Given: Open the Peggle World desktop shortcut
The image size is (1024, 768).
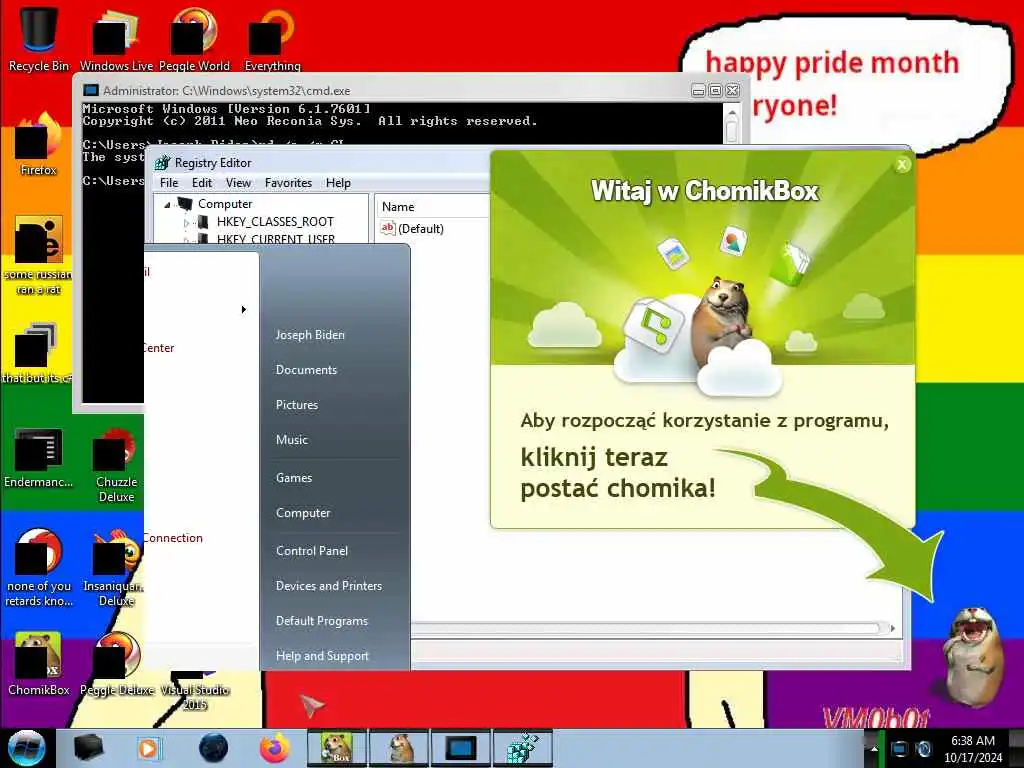Looking at the screenshot, I should (x=194, y=38).
